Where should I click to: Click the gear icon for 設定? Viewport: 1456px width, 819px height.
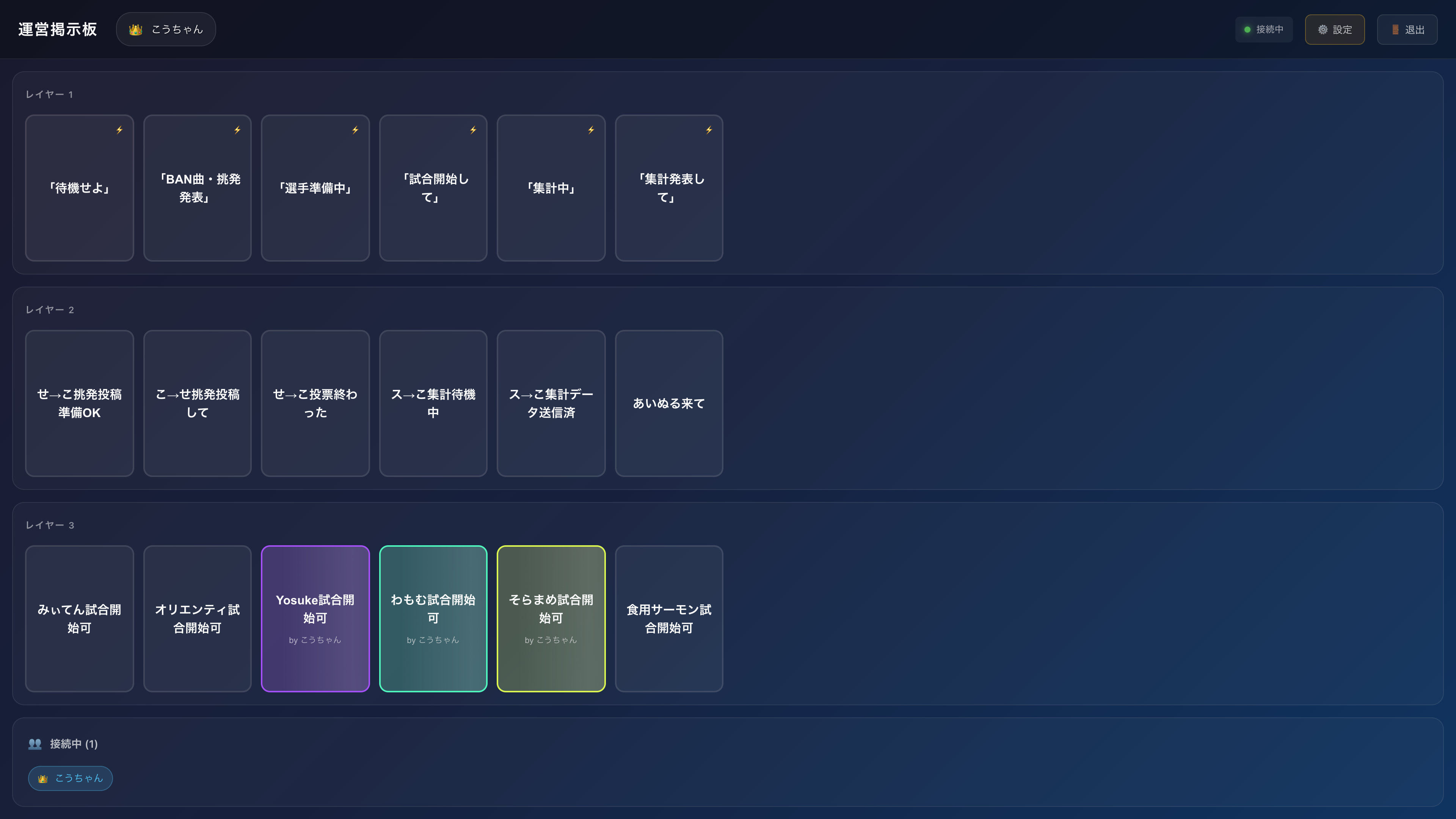pos(1323,30)
